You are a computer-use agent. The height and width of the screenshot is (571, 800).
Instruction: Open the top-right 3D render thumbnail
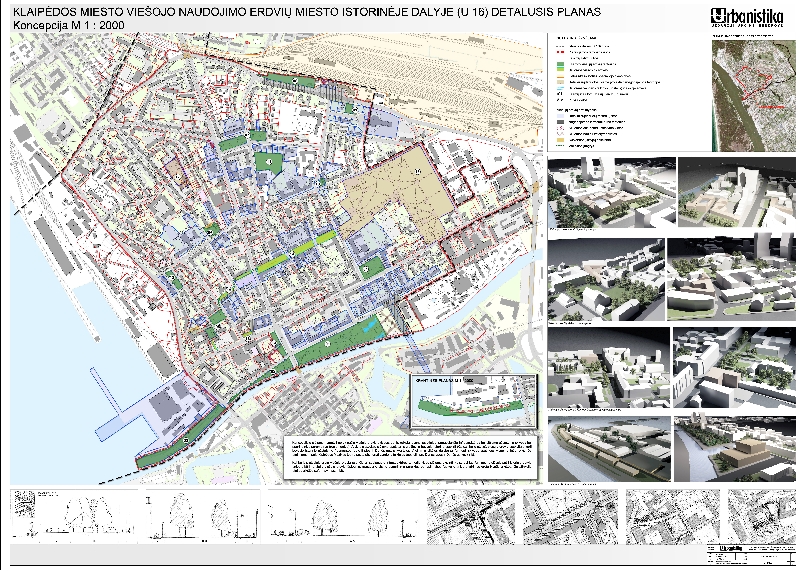click(x=734, y=192)
